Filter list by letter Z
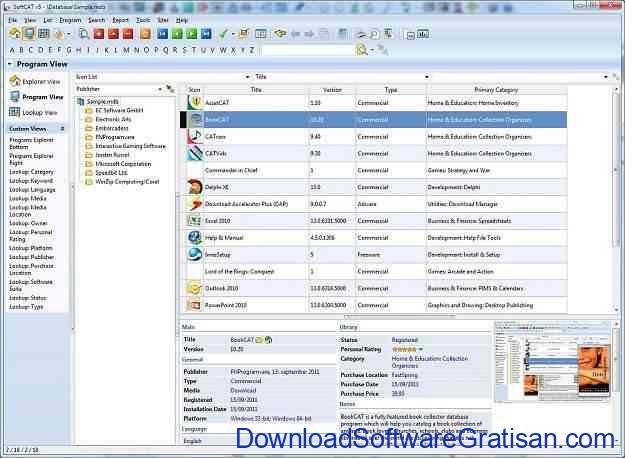Screen dimensions: 625x458 coord(252,50)
